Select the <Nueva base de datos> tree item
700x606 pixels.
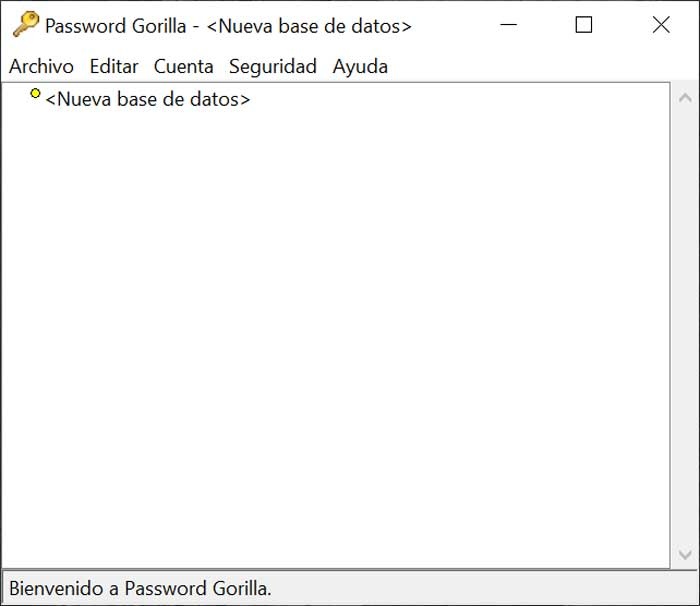148,100
